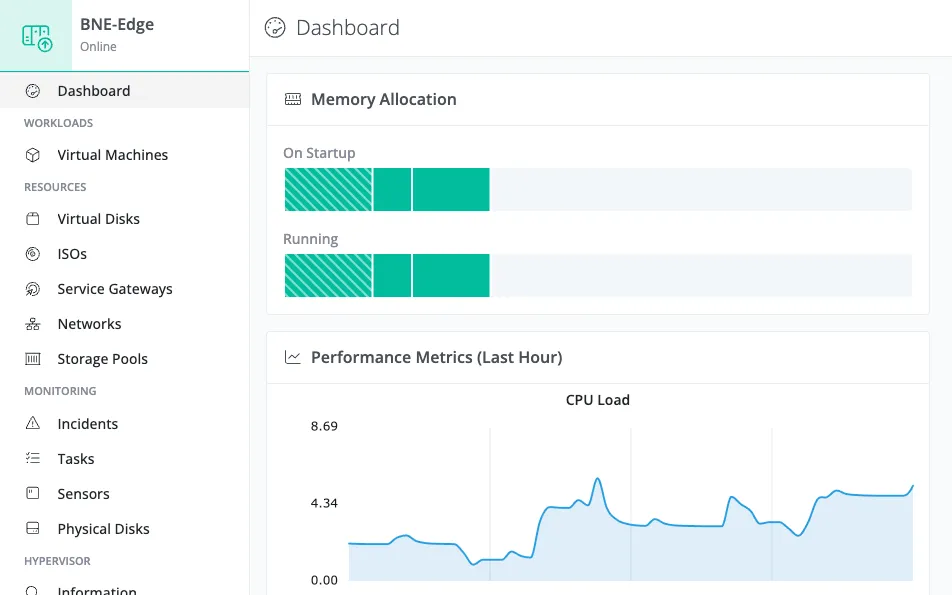
Task: Click the BNE-Edge host name
Action: (117, 25)
